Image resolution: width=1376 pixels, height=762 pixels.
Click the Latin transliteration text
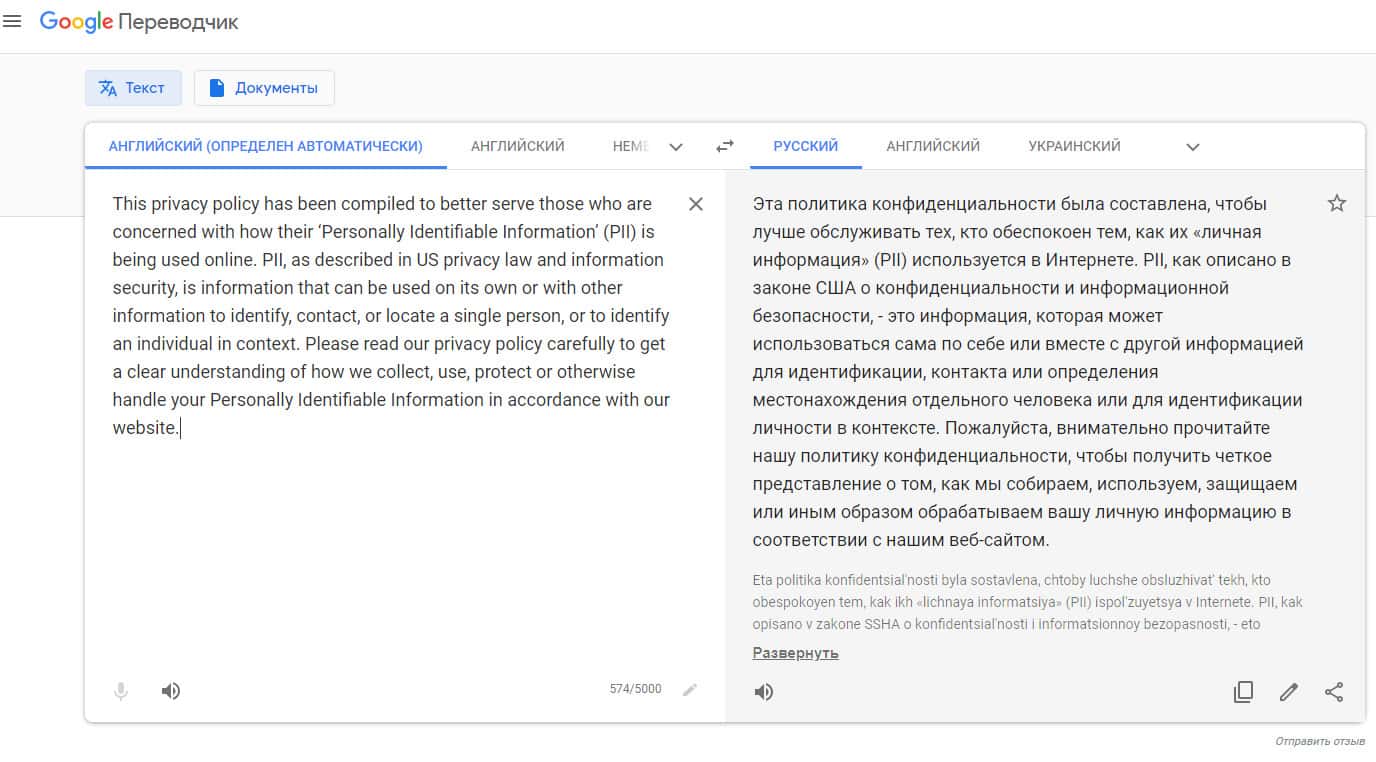(x=1028, y=602)
